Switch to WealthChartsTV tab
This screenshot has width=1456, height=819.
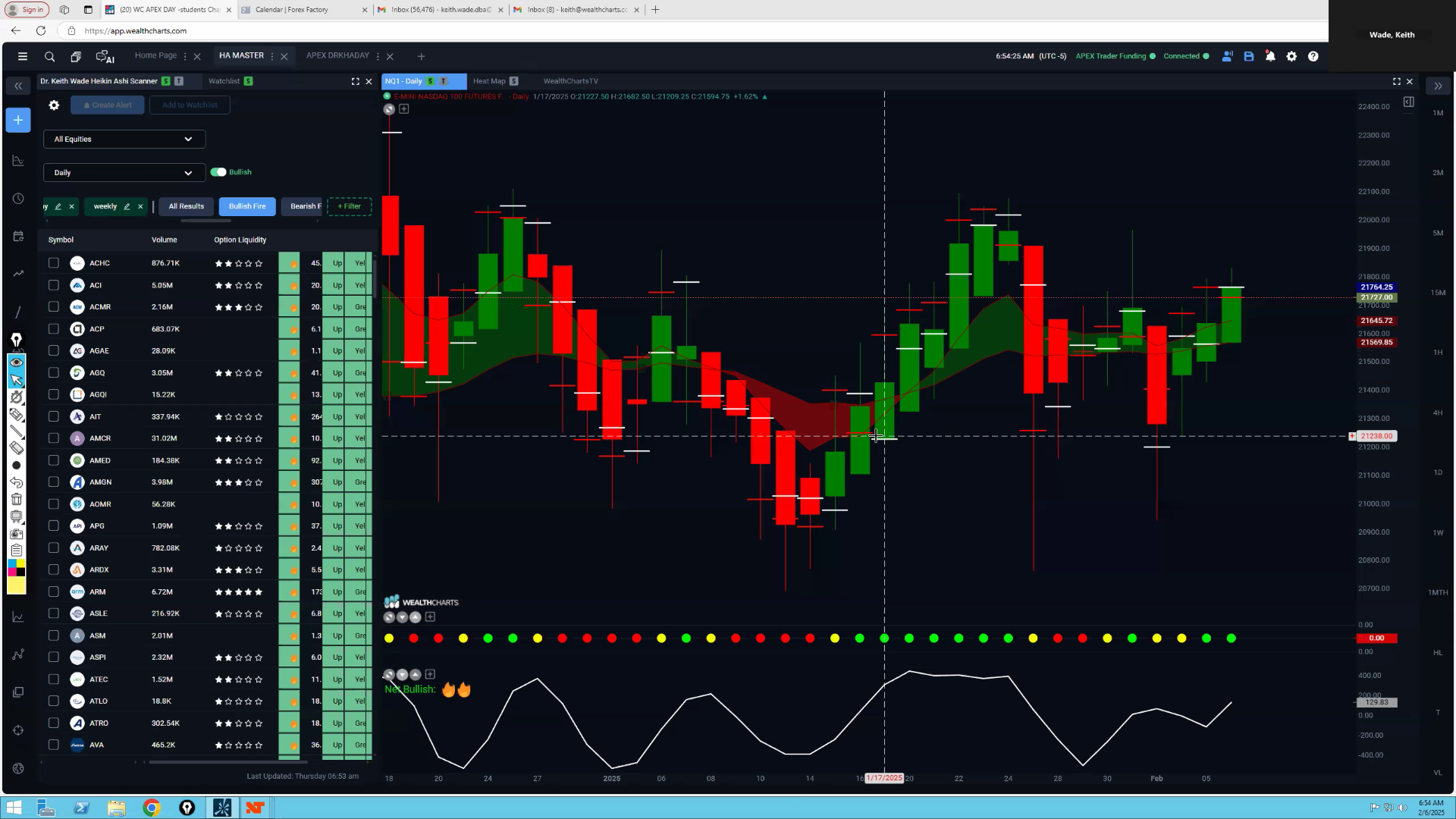click(570, 81)
